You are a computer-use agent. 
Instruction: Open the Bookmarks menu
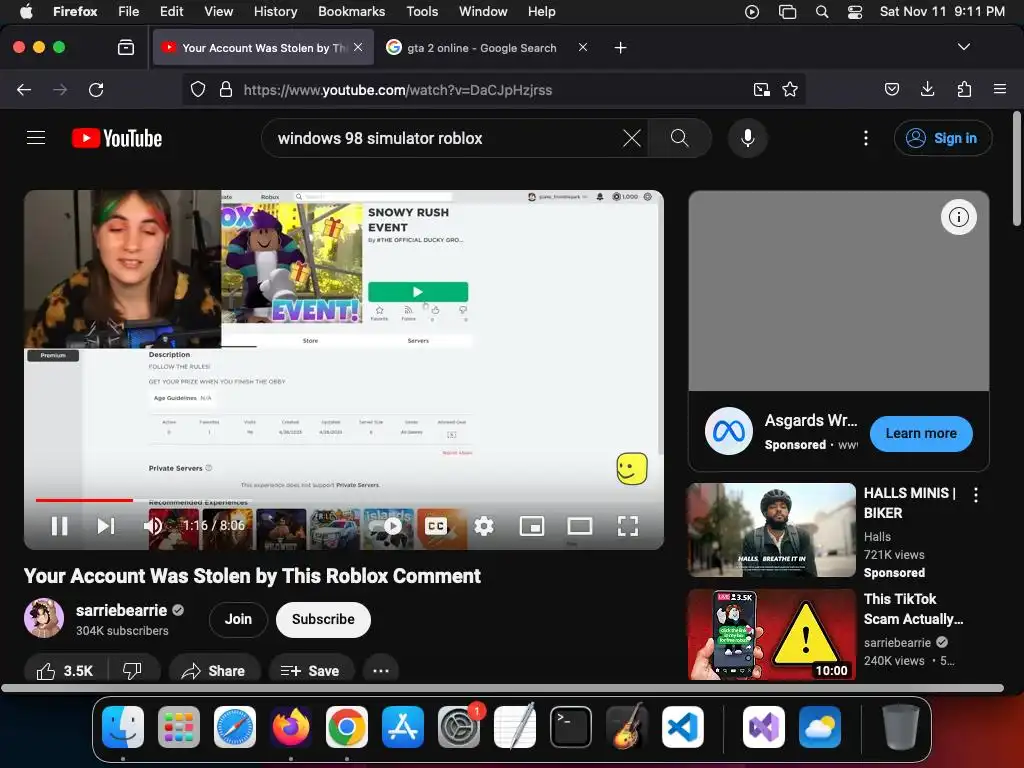pos(351,11)
